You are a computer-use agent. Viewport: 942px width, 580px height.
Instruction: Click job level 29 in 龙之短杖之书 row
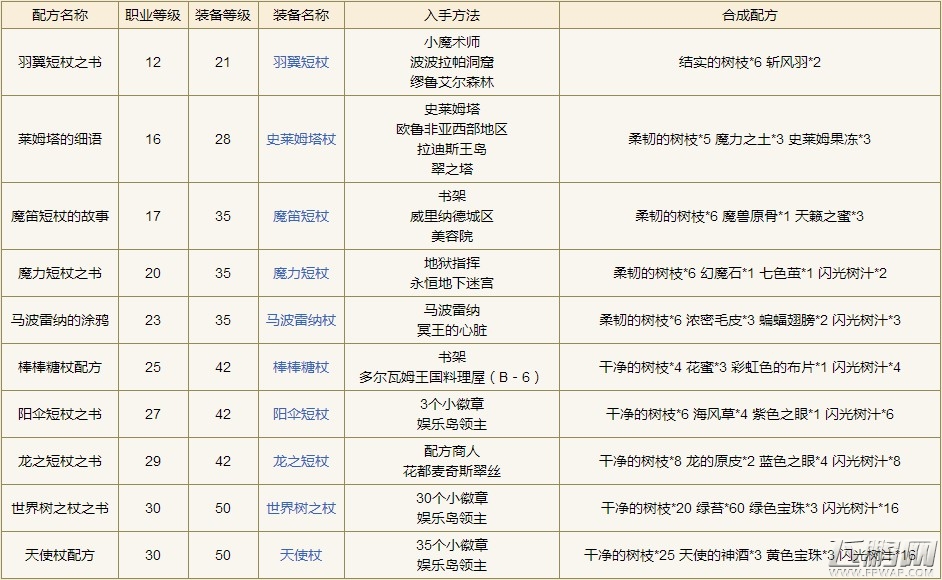pyautogui.click(x=153, y=461)
